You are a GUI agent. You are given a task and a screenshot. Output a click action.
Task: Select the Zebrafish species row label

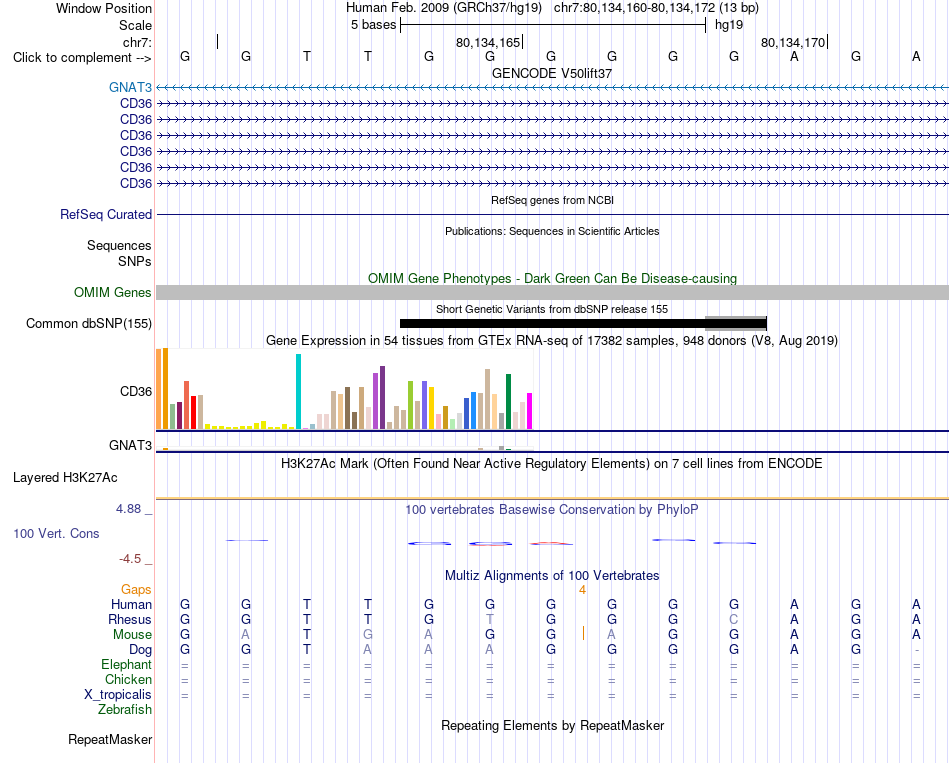(125, 710)
